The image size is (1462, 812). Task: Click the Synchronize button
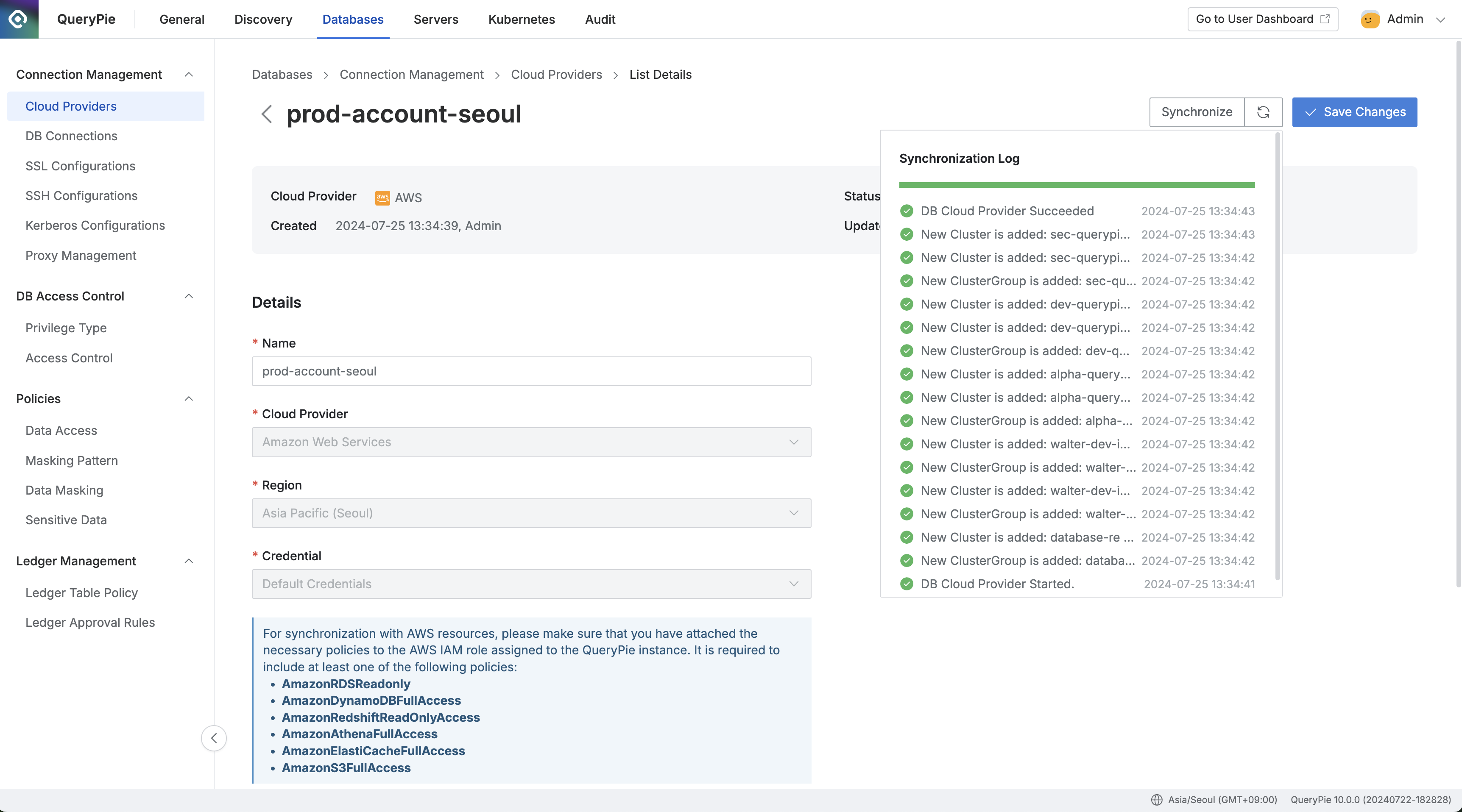(x=1197, y=112)
